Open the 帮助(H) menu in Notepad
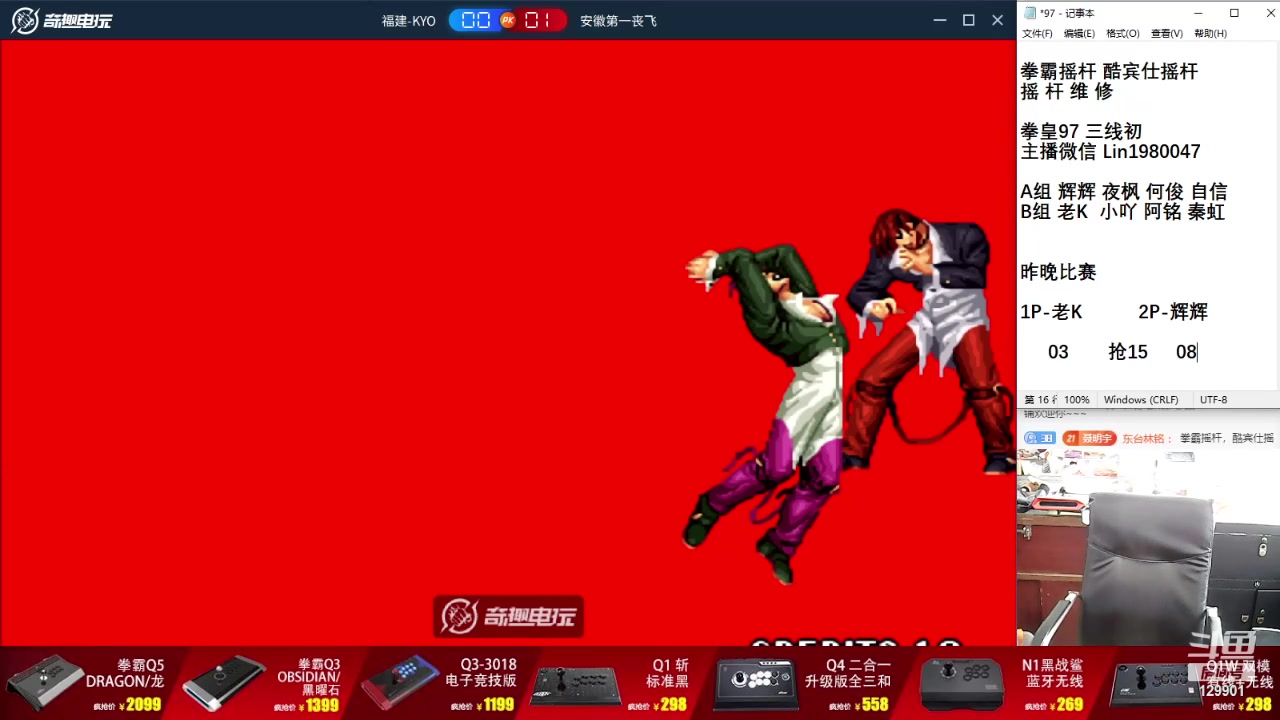Viewport: 1280px width, 720px height. 1210,33
